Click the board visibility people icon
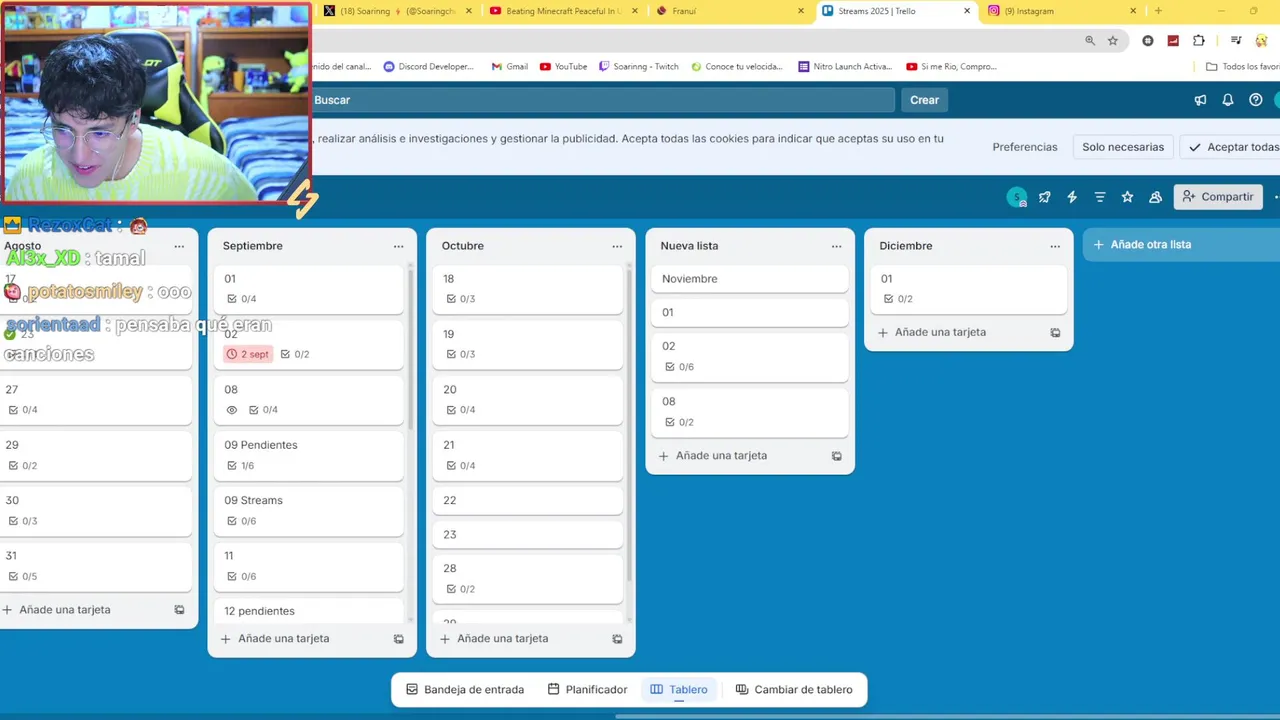This screenshot has height=720, width=1280. (1155, 197)
